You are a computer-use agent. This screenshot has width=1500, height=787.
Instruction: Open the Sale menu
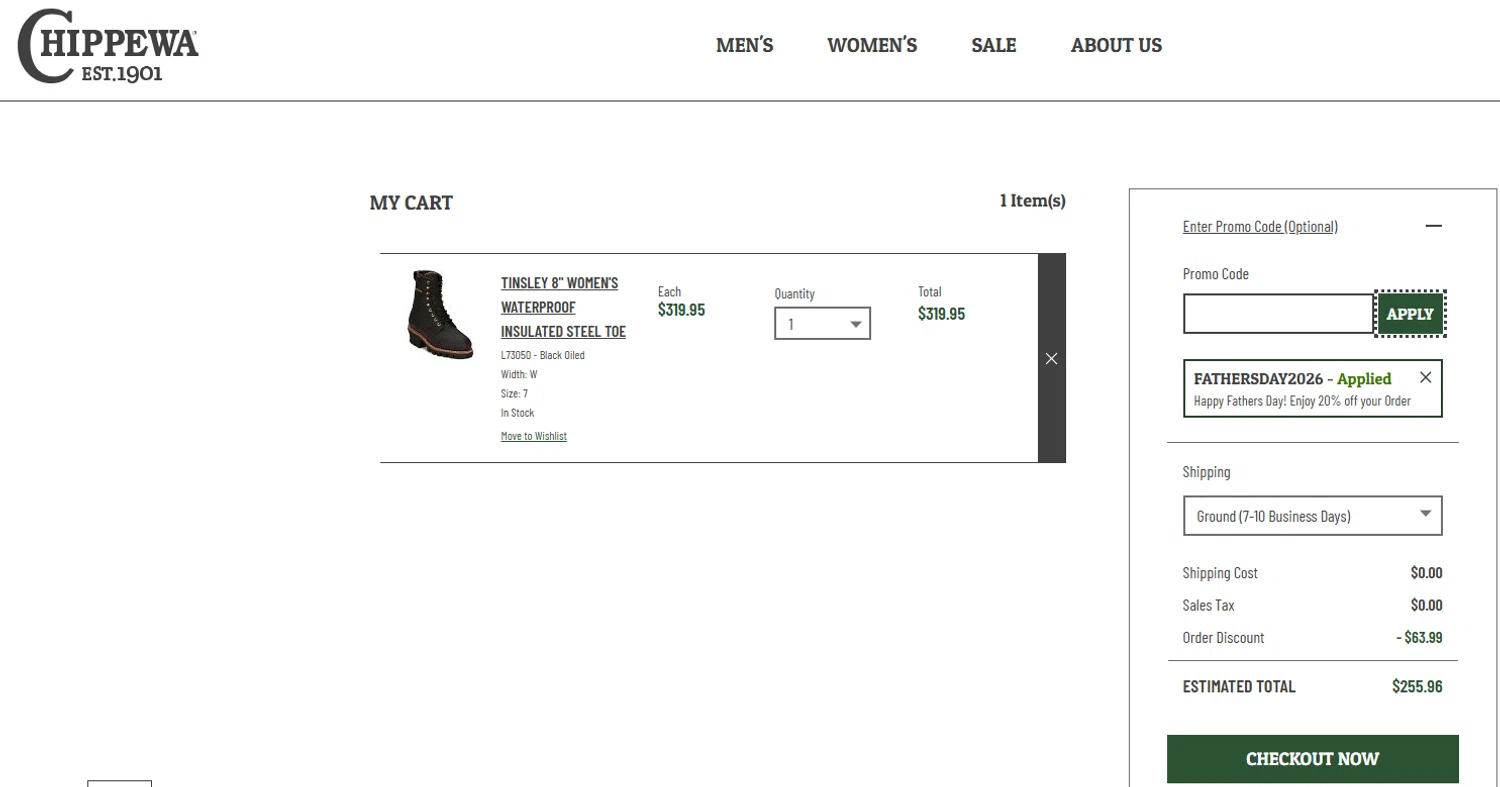[x=993, y=45]
